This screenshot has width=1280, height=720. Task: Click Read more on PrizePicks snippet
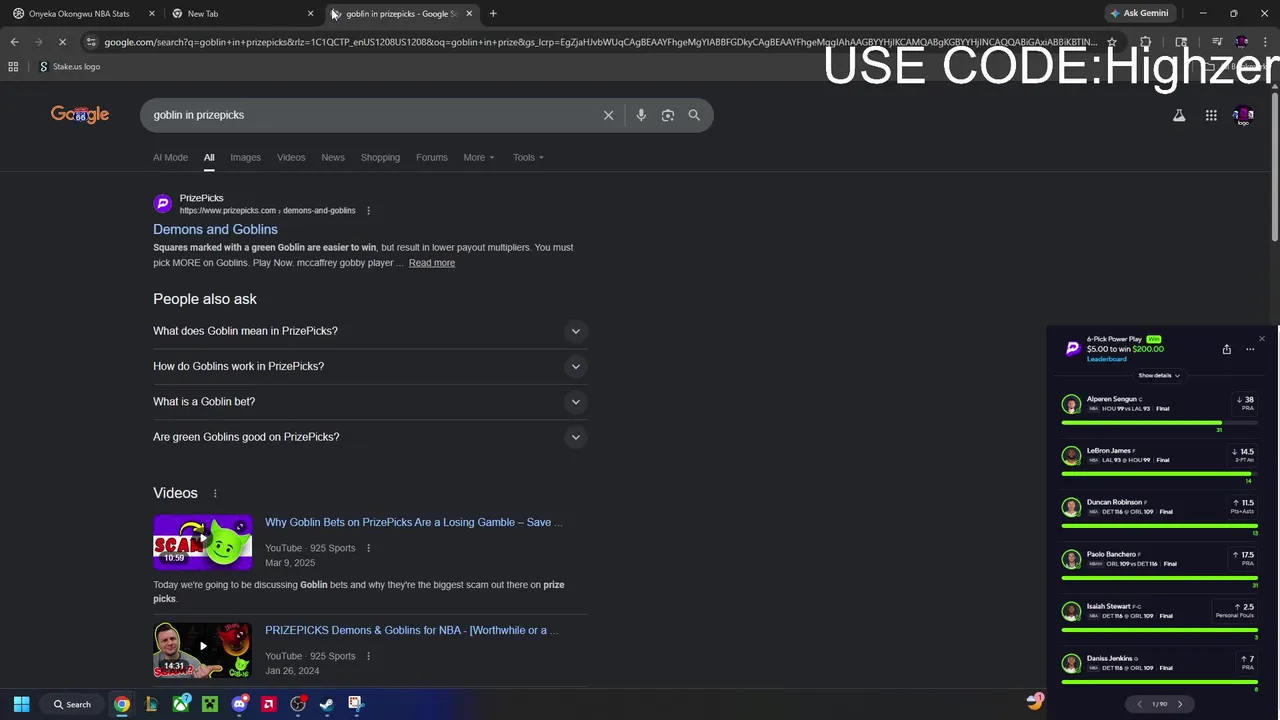pyautogui.click(x=432, y=263)
